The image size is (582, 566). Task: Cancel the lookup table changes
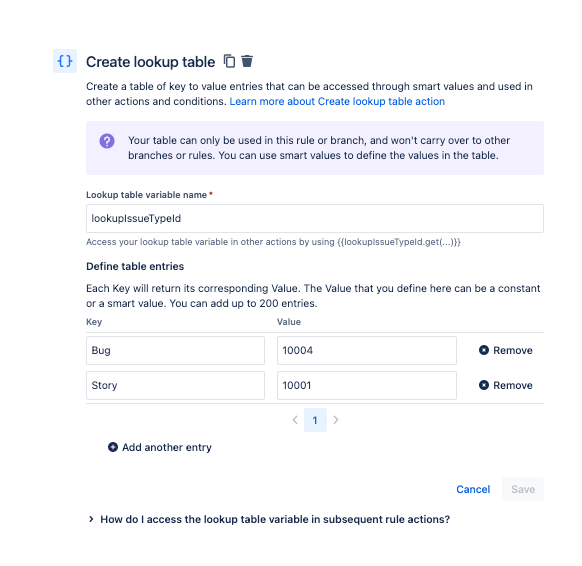click(x=473, y=489)
